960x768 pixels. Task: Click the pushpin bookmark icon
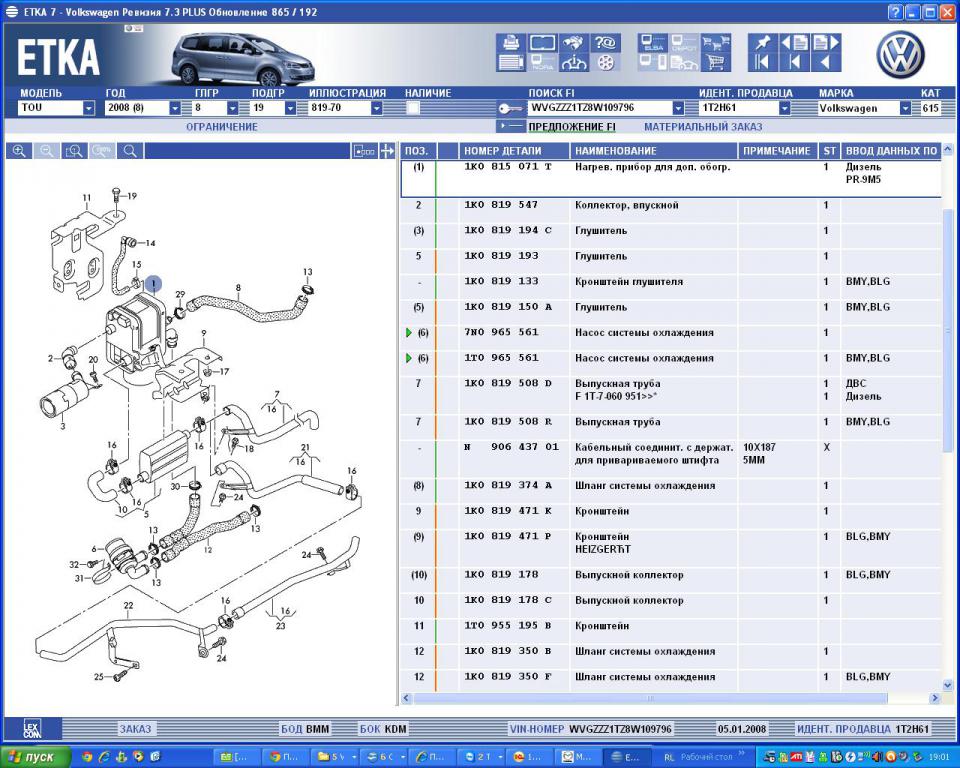763,43
